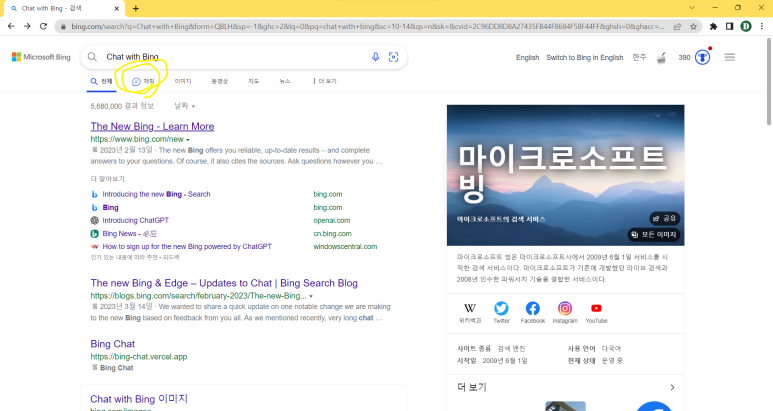Screen dimensions: 773x411
Task: Open How to sign up for new Bing link
Action: pyautogui.click(x=187, y=246)
